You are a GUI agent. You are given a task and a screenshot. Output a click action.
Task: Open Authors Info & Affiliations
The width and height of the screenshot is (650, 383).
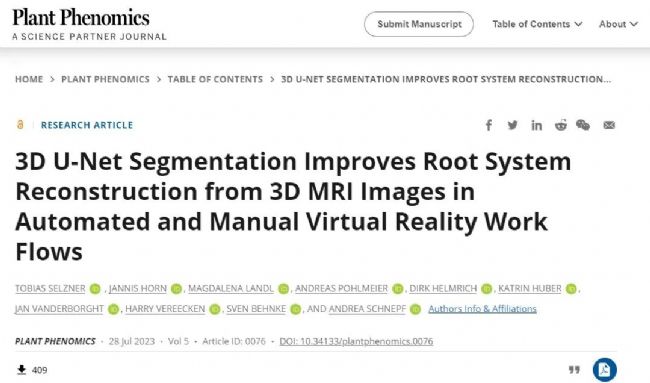click(x=482, y=309)
